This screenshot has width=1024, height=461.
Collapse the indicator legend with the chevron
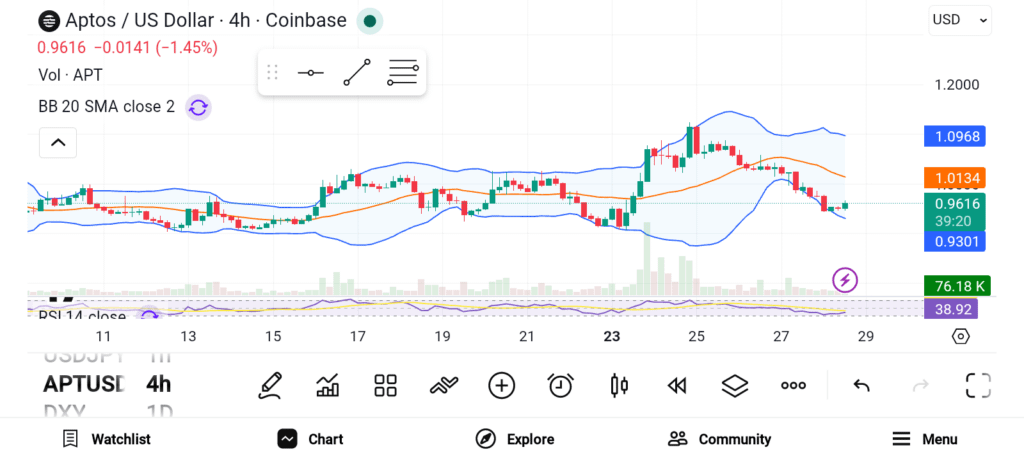[x=58, y=142]
